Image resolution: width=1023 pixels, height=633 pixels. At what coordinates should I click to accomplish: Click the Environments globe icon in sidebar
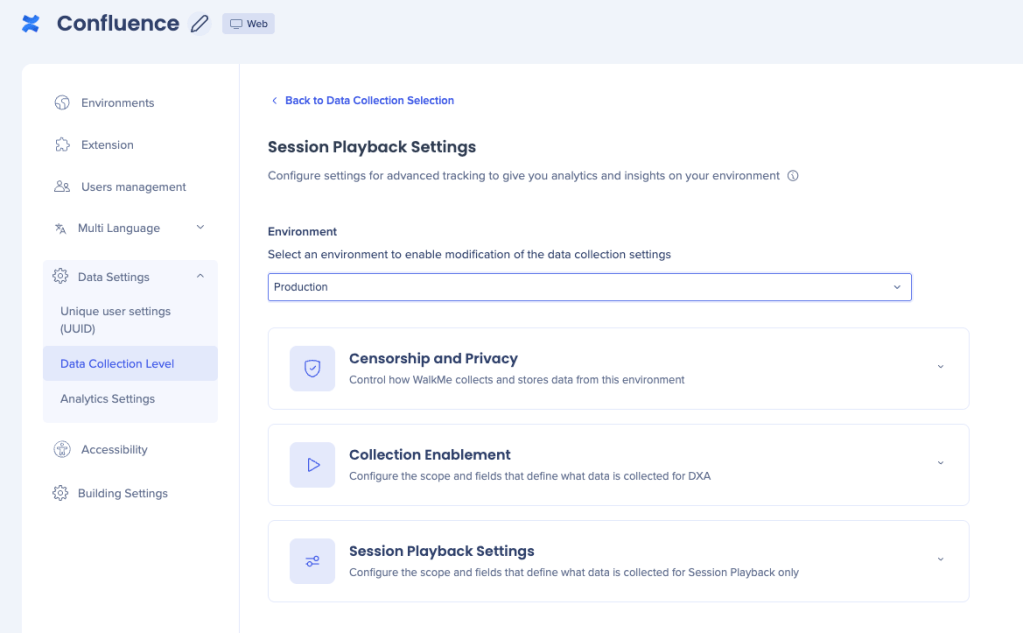click(62, 103)
